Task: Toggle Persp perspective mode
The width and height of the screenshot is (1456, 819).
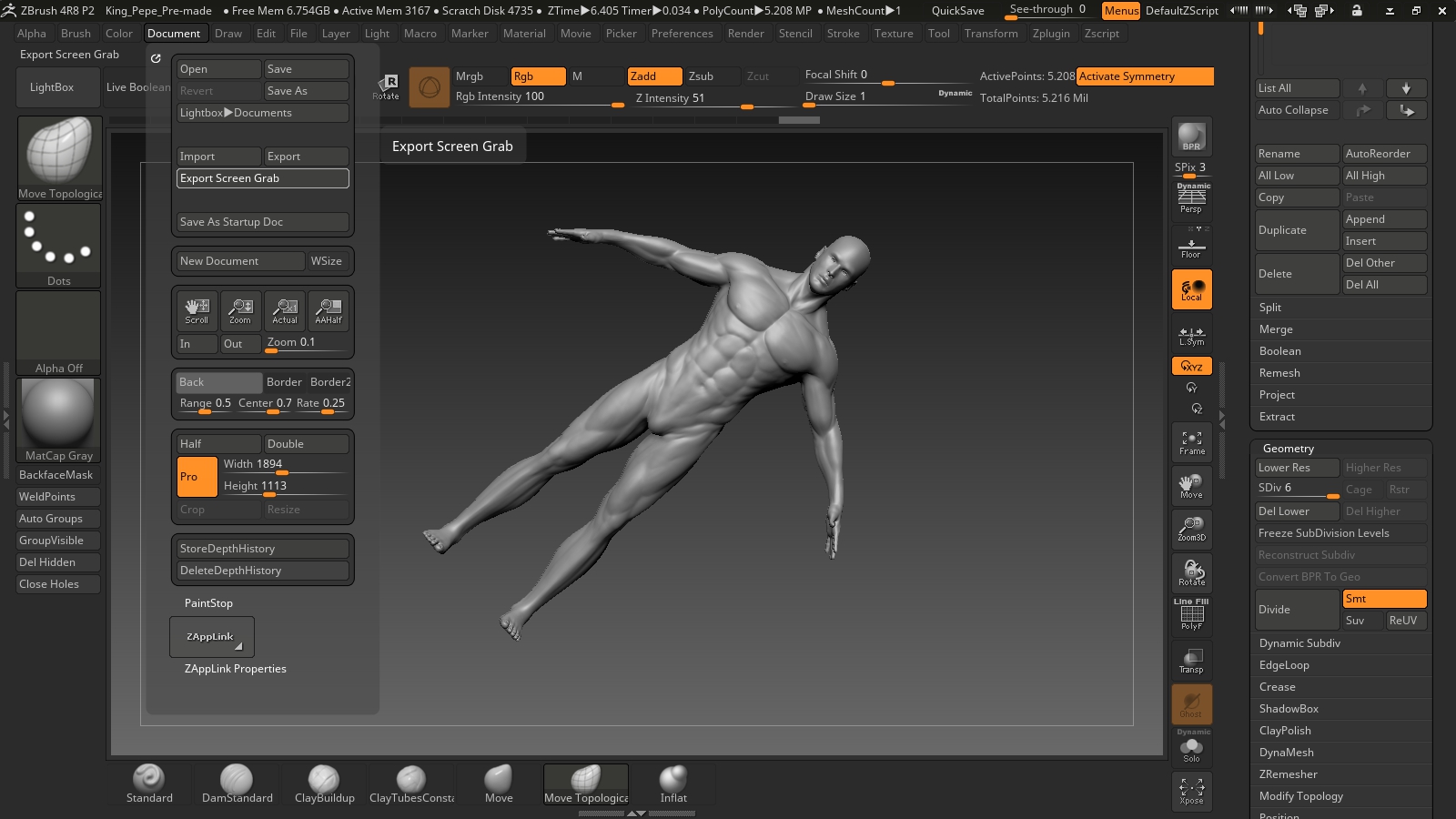Action: pos(1191,202)
